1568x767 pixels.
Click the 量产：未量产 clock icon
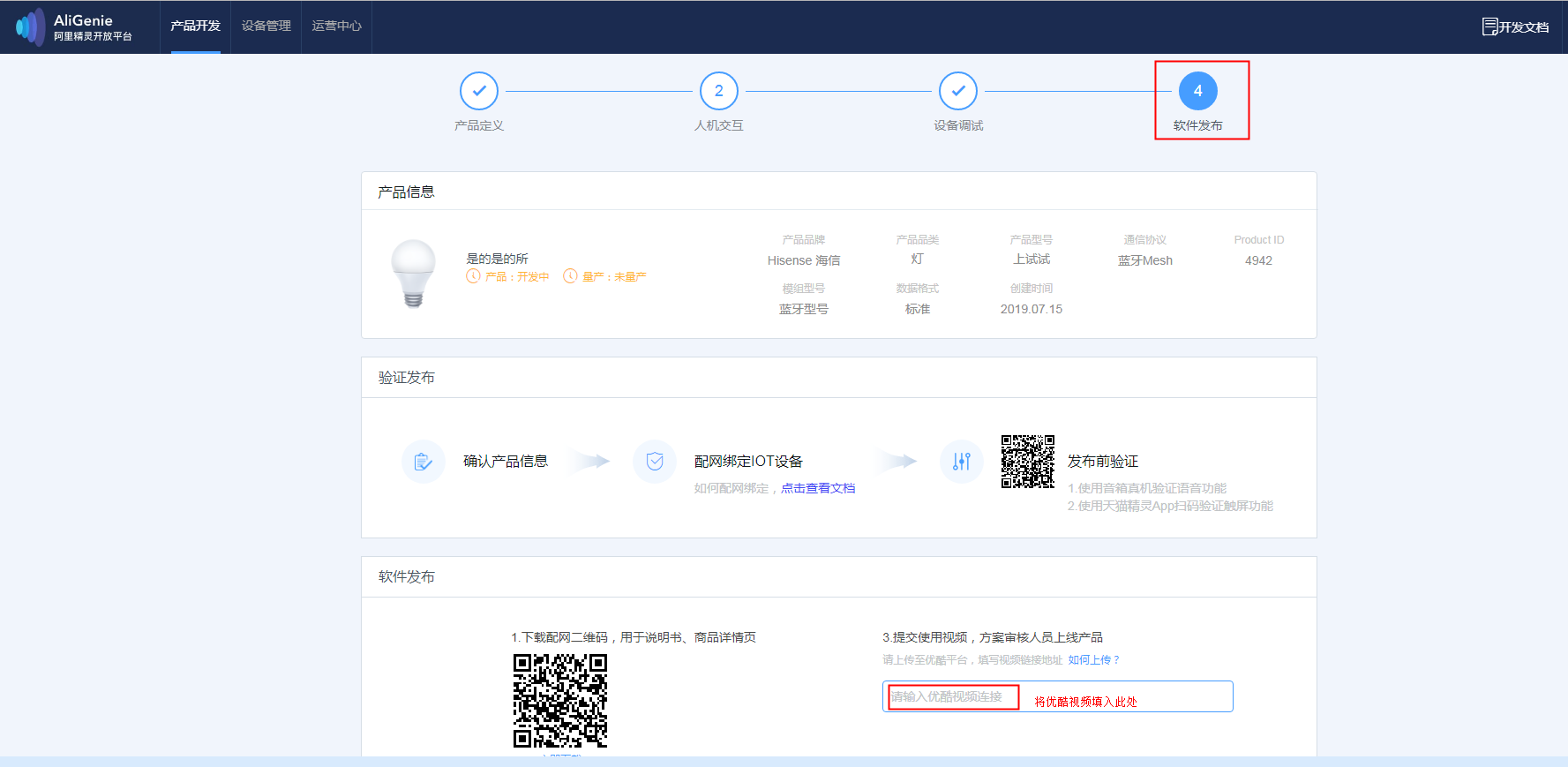tap(570, 276)
